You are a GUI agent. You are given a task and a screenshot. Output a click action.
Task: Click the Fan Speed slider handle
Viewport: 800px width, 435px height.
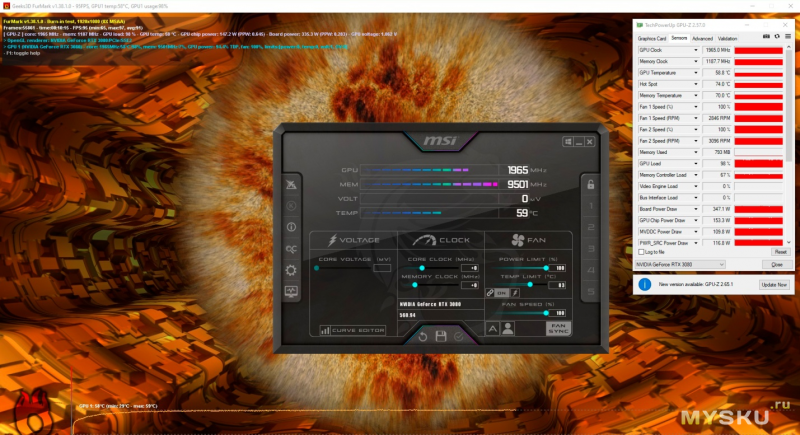pyautogui.click(x=546, y=313)
